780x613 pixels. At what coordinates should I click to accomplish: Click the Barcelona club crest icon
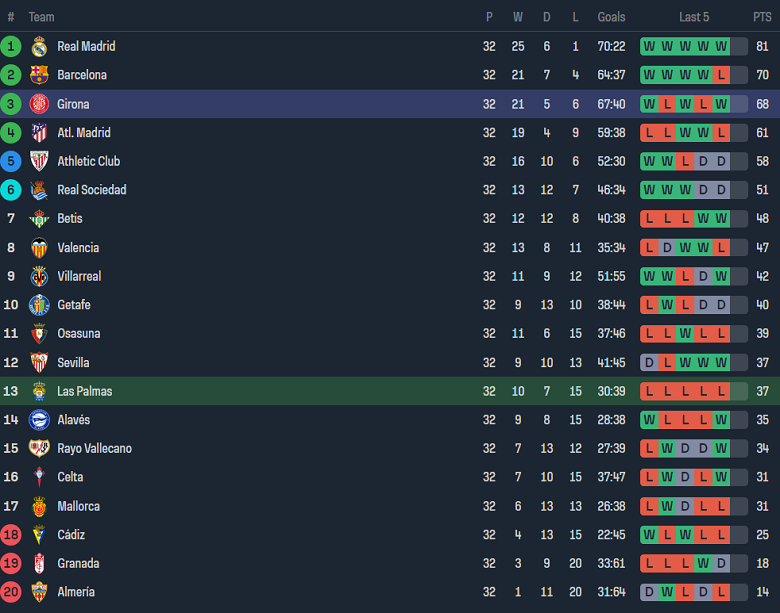(x=39, y=75)
